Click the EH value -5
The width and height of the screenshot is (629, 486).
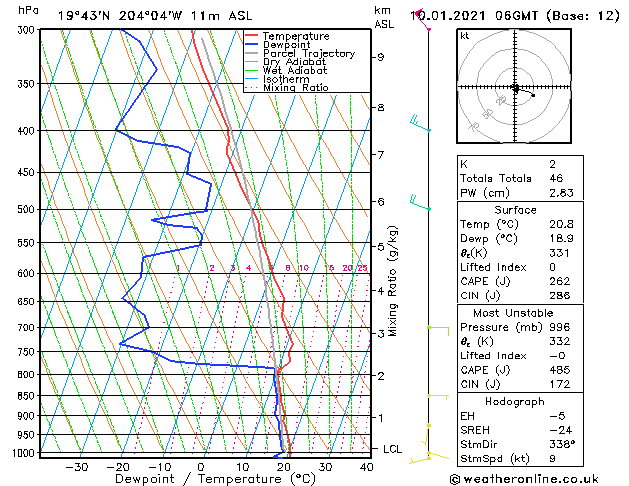[x=557, y=416]
